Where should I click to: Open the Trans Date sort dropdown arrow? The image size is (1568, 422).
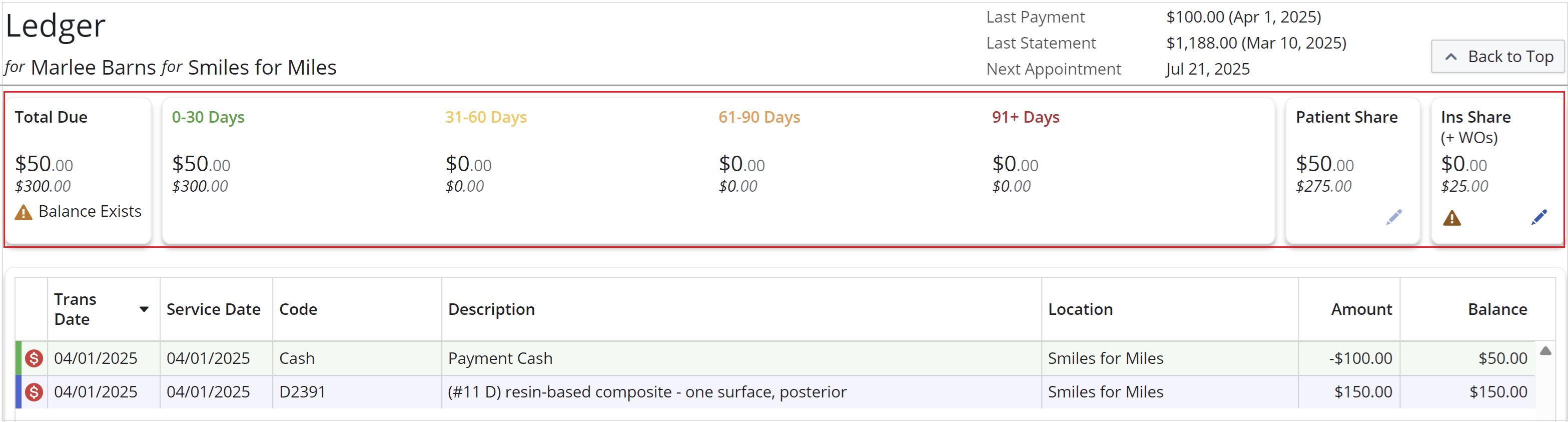[144, 309]
